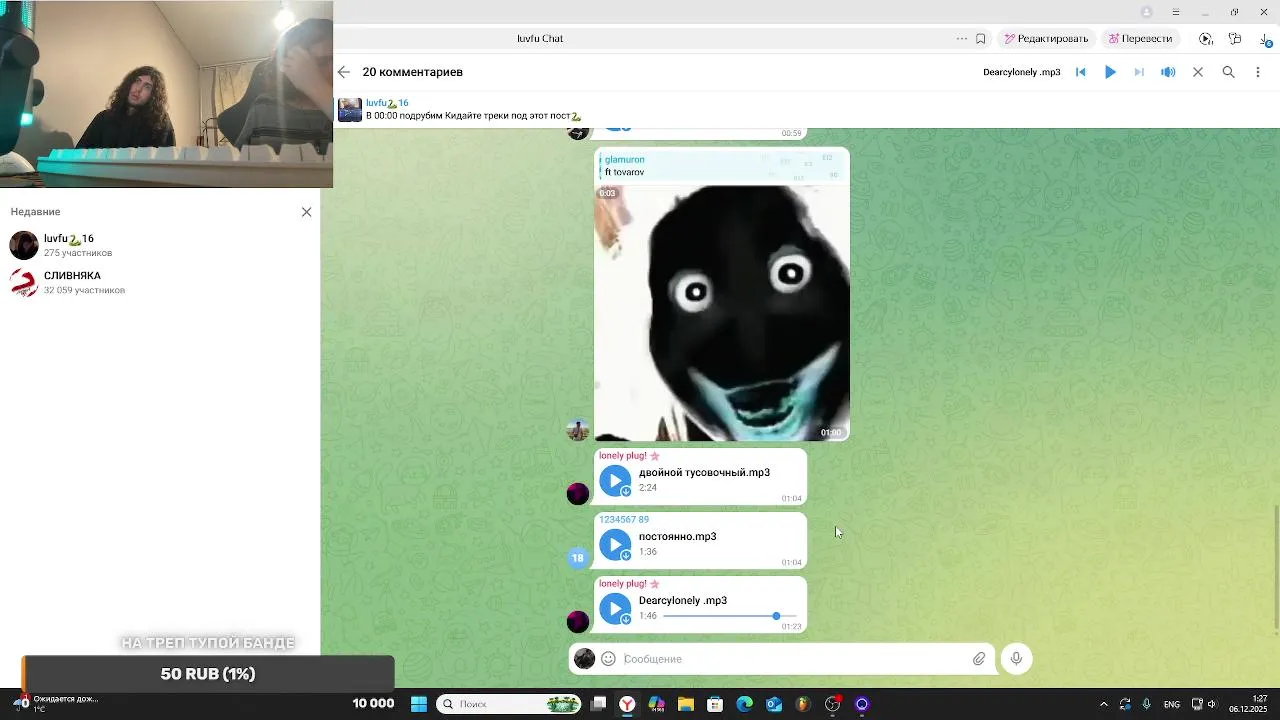Open FL Studio from the taskbar
This screenshot has width=1280, height=720.
click(803, 704)
